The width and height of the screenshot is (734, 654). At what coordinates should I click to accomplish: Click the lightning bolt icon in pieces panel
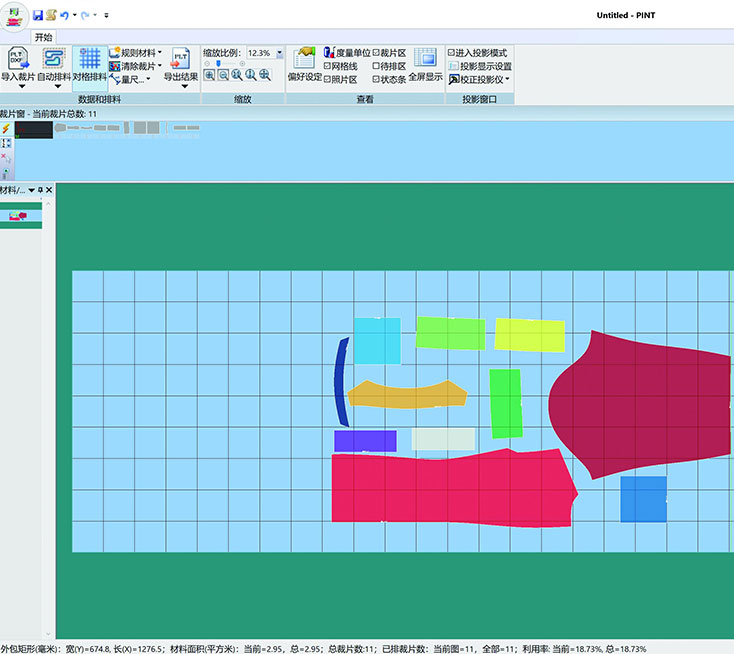click(x=7, y=129)
